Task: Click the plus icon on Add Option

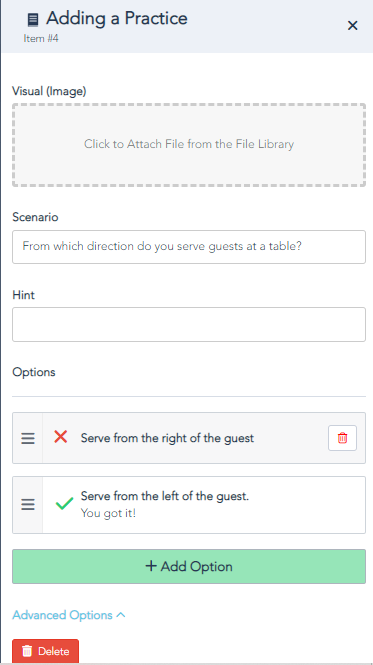Action: point(151,566)
